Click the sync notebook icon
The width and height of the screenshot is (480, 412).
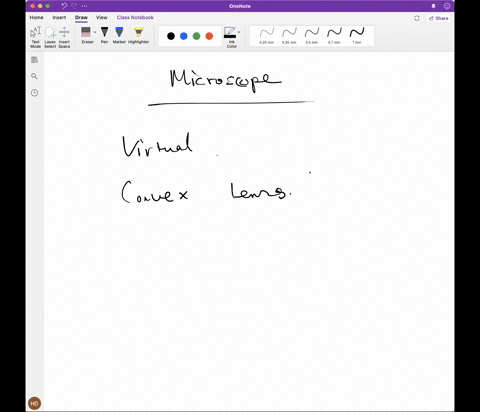[x=417, y=18]
